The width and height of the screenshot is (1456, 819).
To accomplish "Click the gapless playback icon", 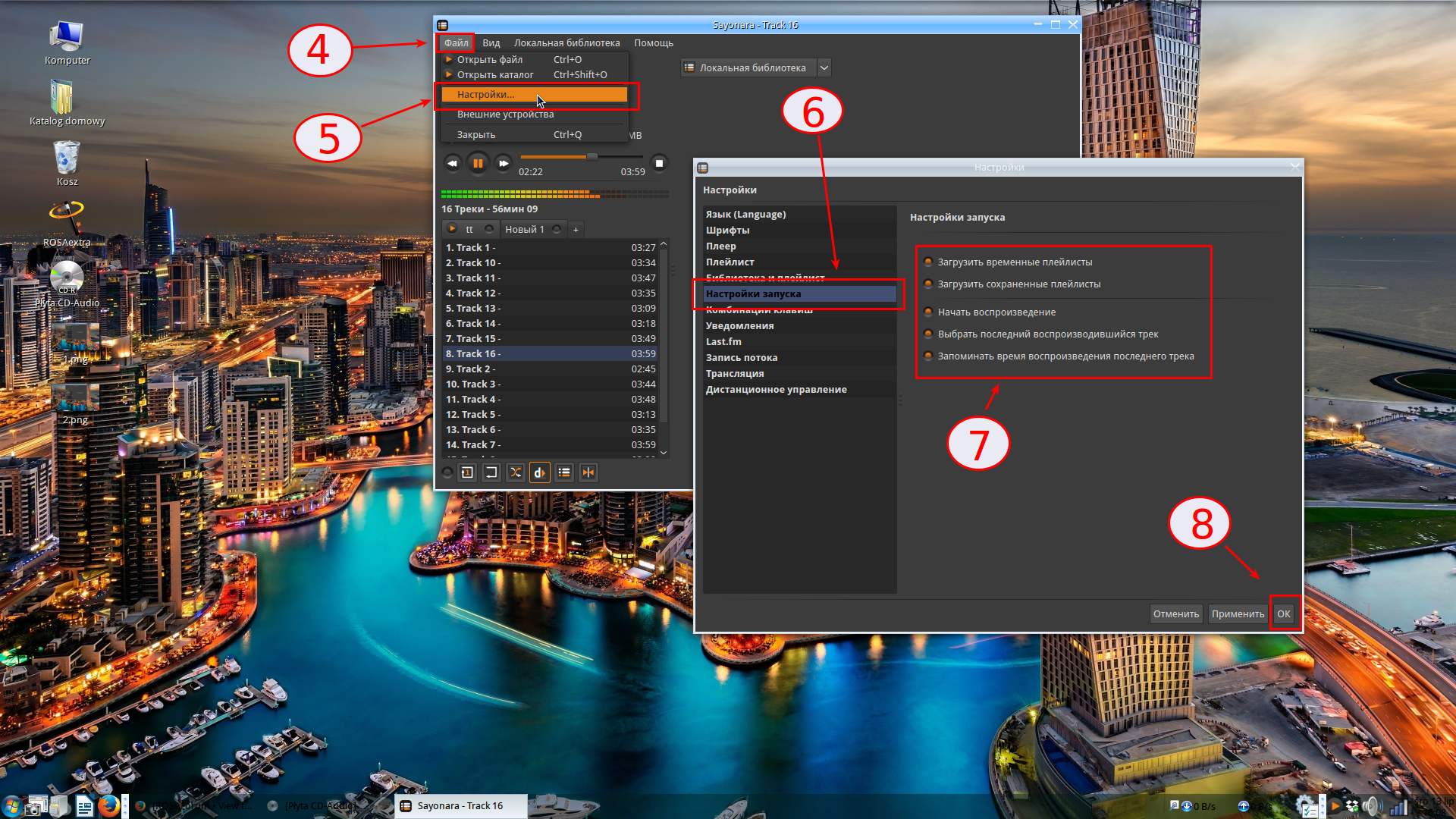I will [x=588, y=472].
